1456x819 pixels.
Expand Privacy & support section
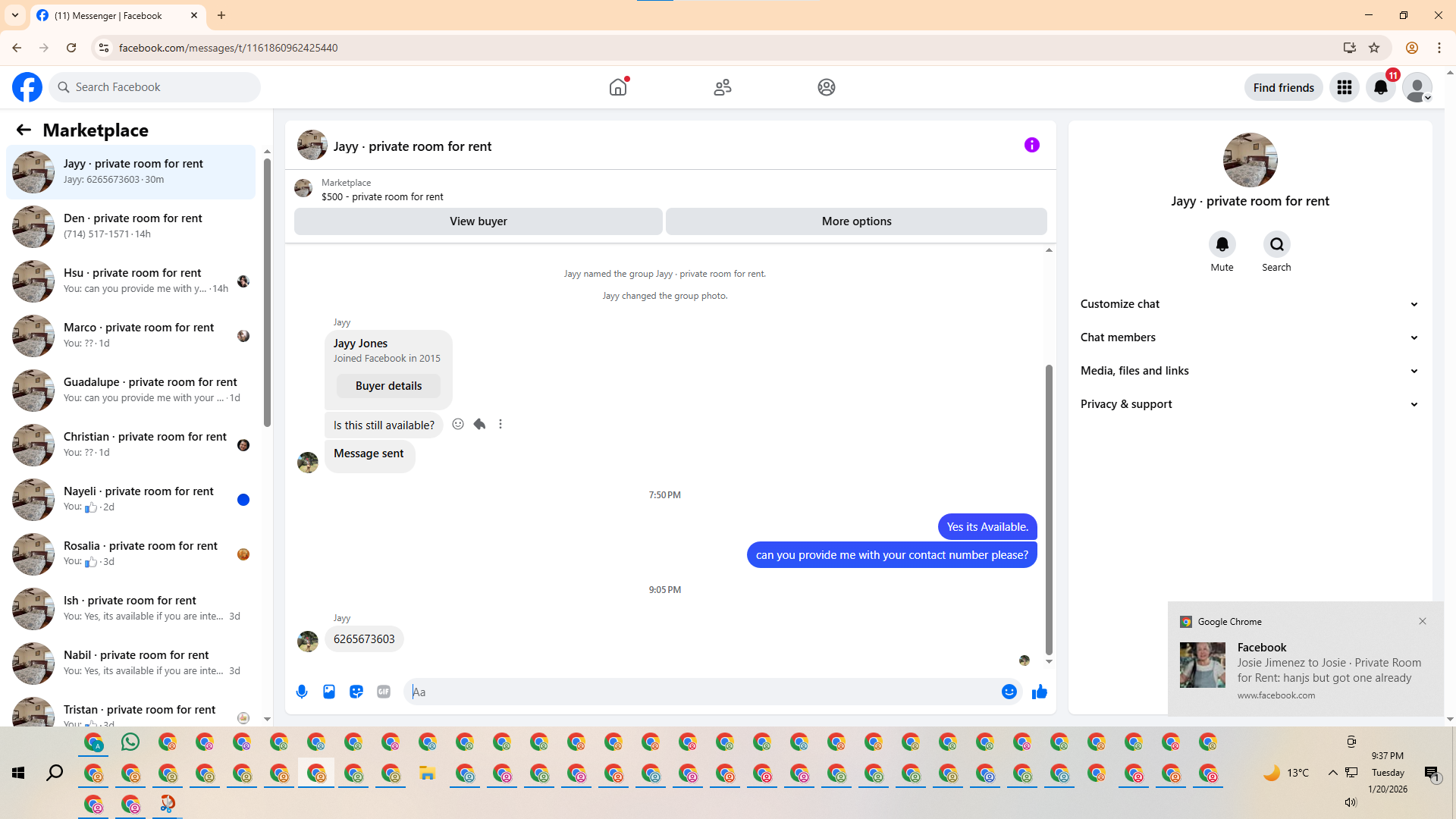pos(1250,404)
